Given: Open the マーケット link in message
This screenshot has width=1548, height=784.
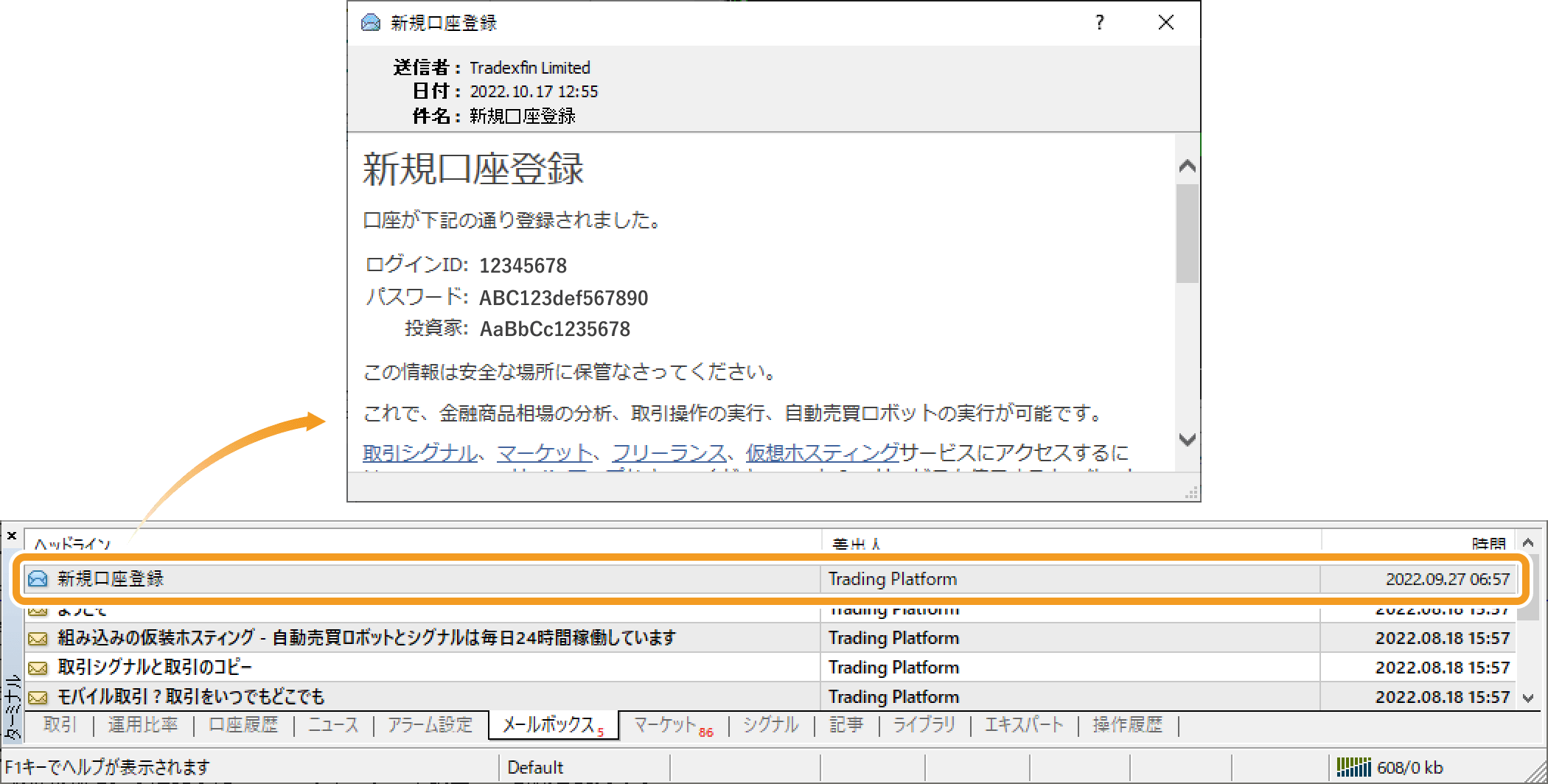Looking at the screenshot, I should [x=544, y=452].
